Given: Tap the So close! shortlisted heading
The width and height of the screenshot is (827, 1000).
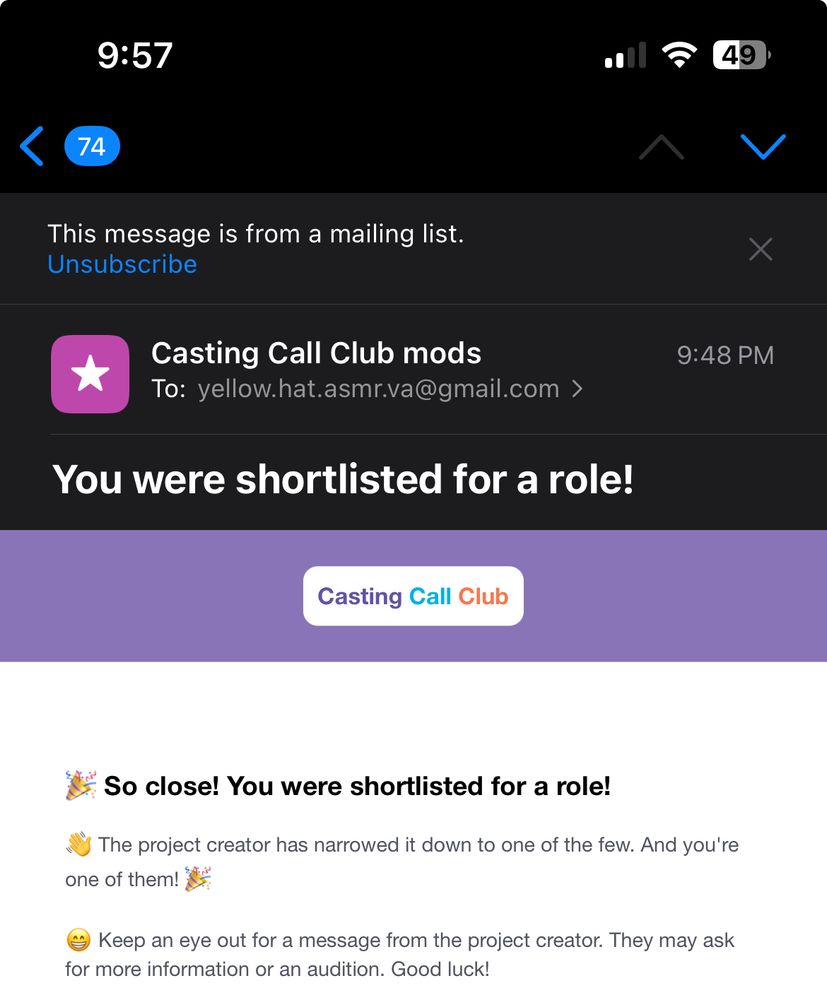Looking at the screenshot, I should [x=356, y=786].
